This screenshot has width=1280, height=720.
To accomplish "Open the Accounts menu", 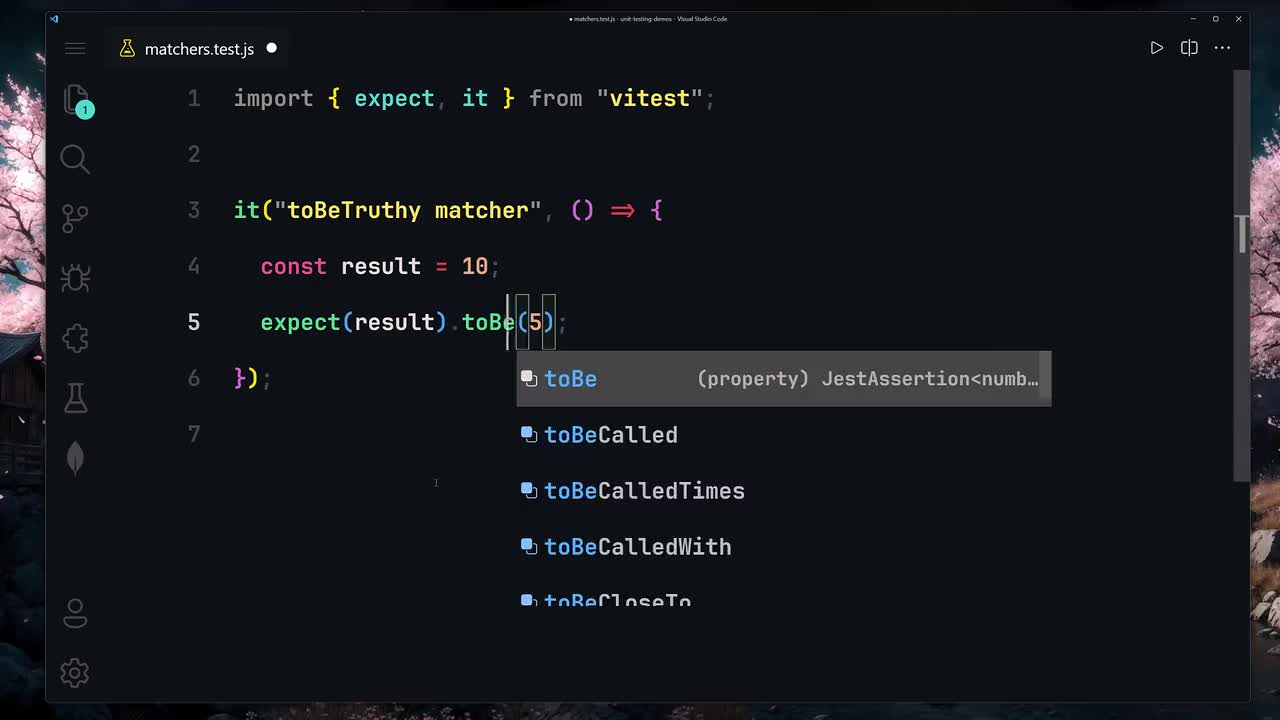I will point(75,612).
